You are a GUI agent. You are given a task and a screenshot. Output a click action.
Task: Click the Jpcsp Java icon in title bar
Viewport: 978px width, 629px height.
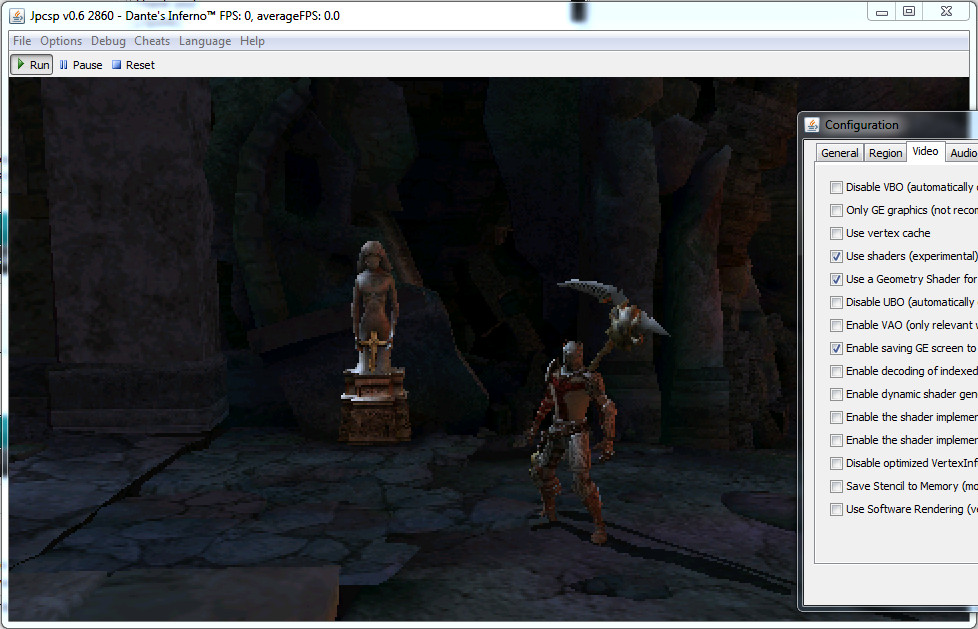click(17, 16)
